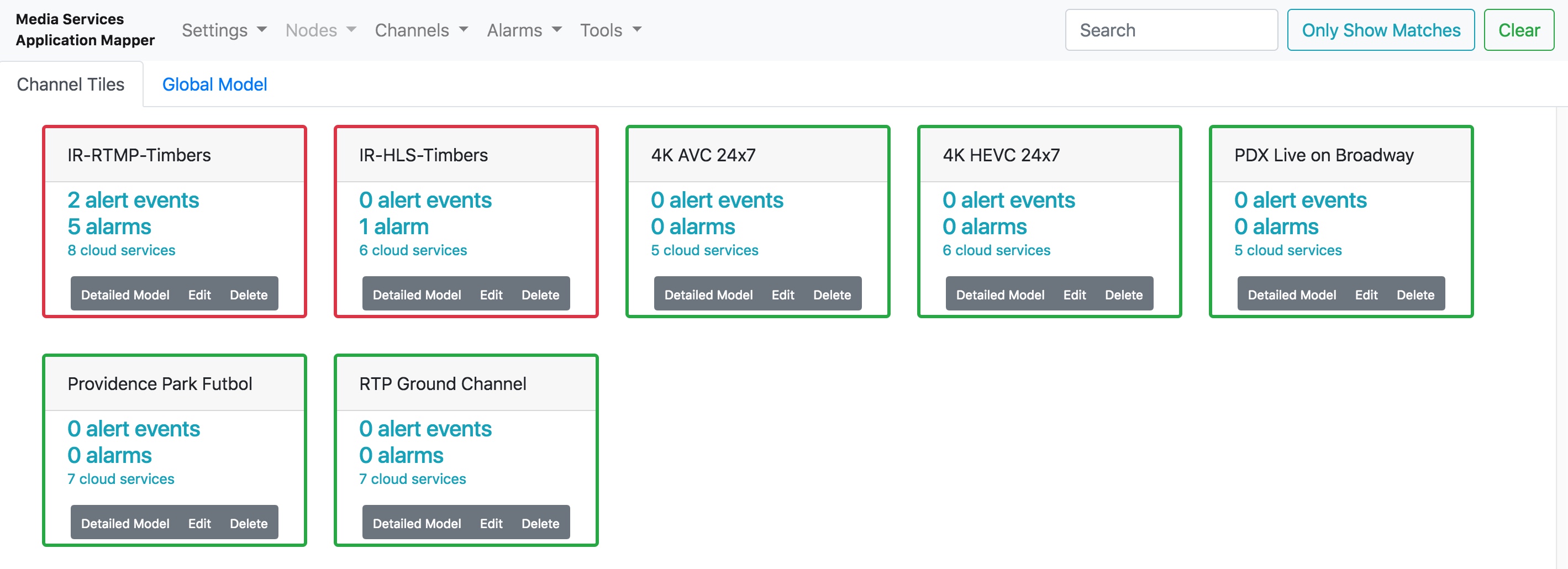
Task: Click '5 alarms' on IR-RTMP-Timbers tile
Action: tap(109, 227)
